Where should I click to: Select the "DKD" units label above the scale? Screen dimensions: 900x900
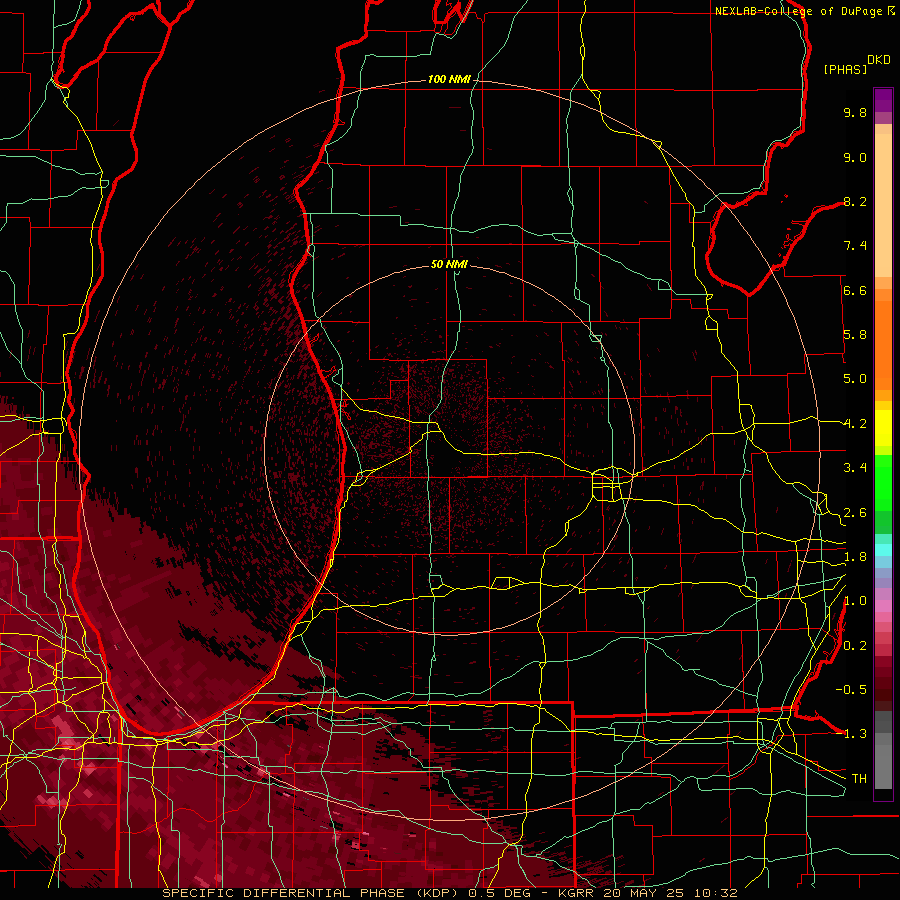pyautogui.click(x=878, y=60)
